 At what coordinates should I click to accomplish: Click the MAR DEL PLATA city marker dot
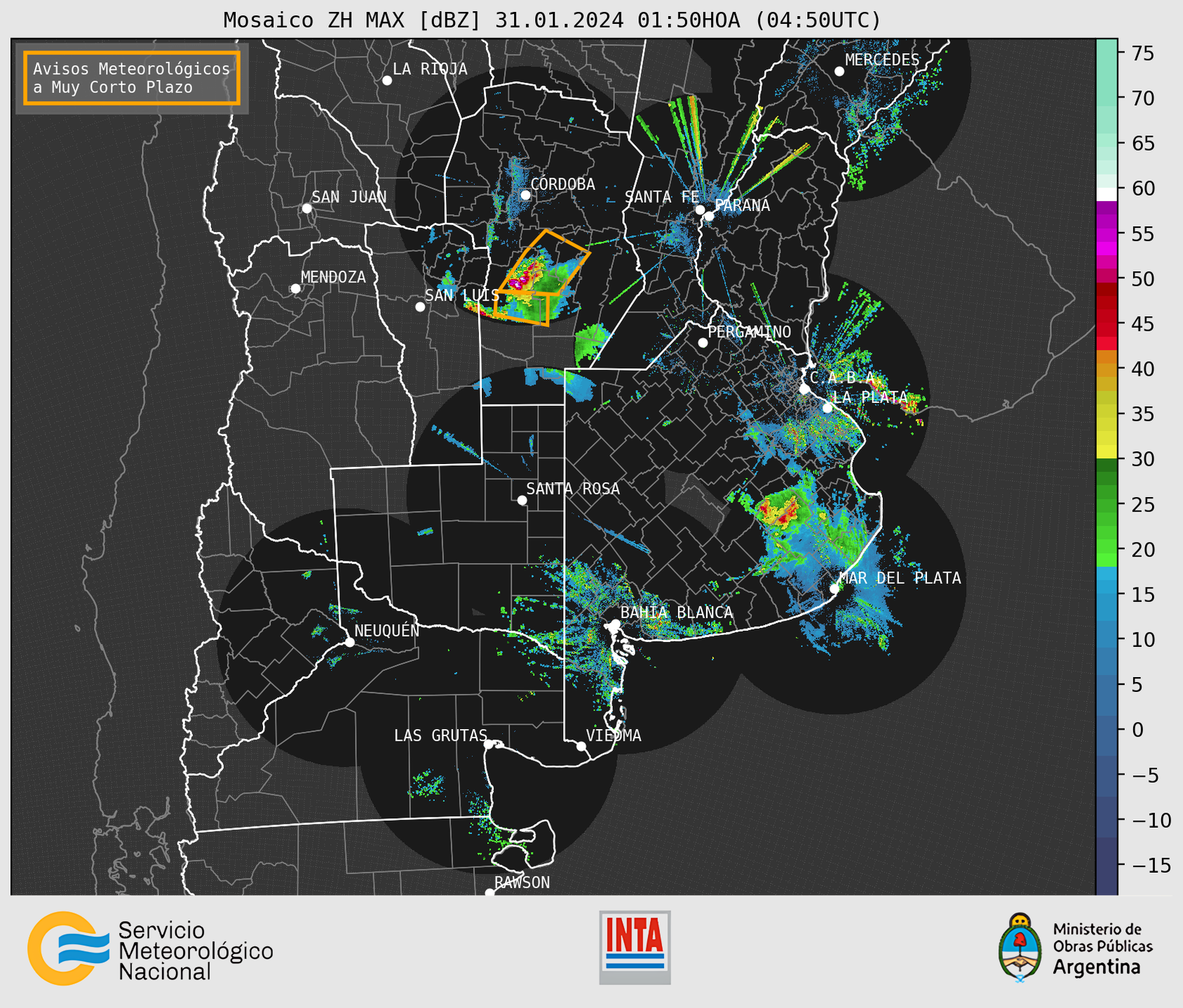834,589
